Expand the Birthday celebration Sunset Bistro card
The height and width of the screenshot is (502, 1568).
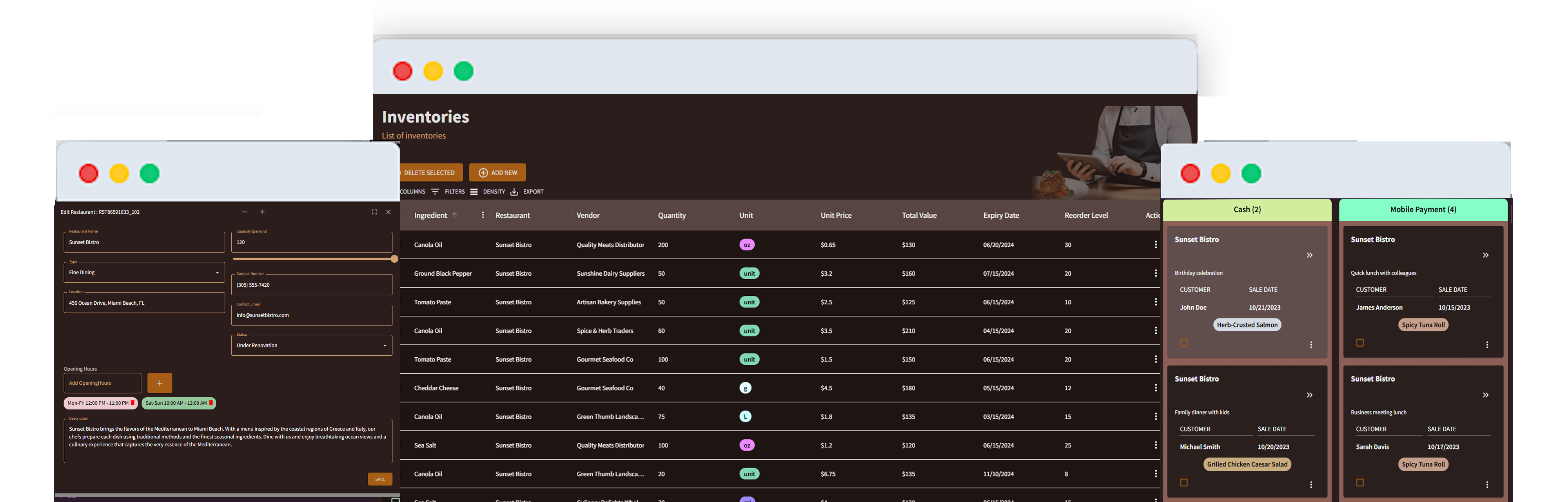(1310, 255)
